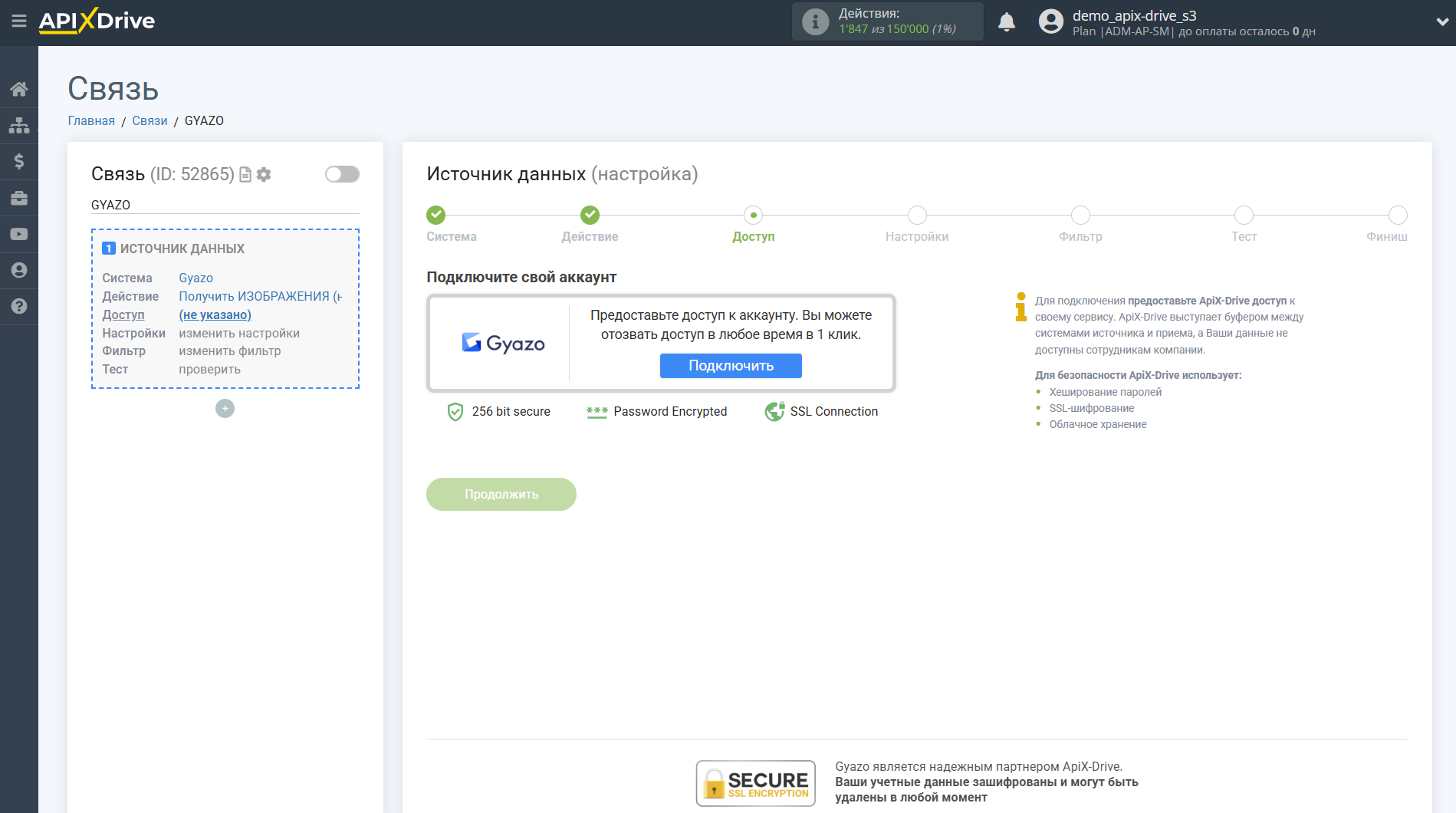This screenshot has width=1456, height=813.
Task: Go to the Система step
Action: [436, 216]
